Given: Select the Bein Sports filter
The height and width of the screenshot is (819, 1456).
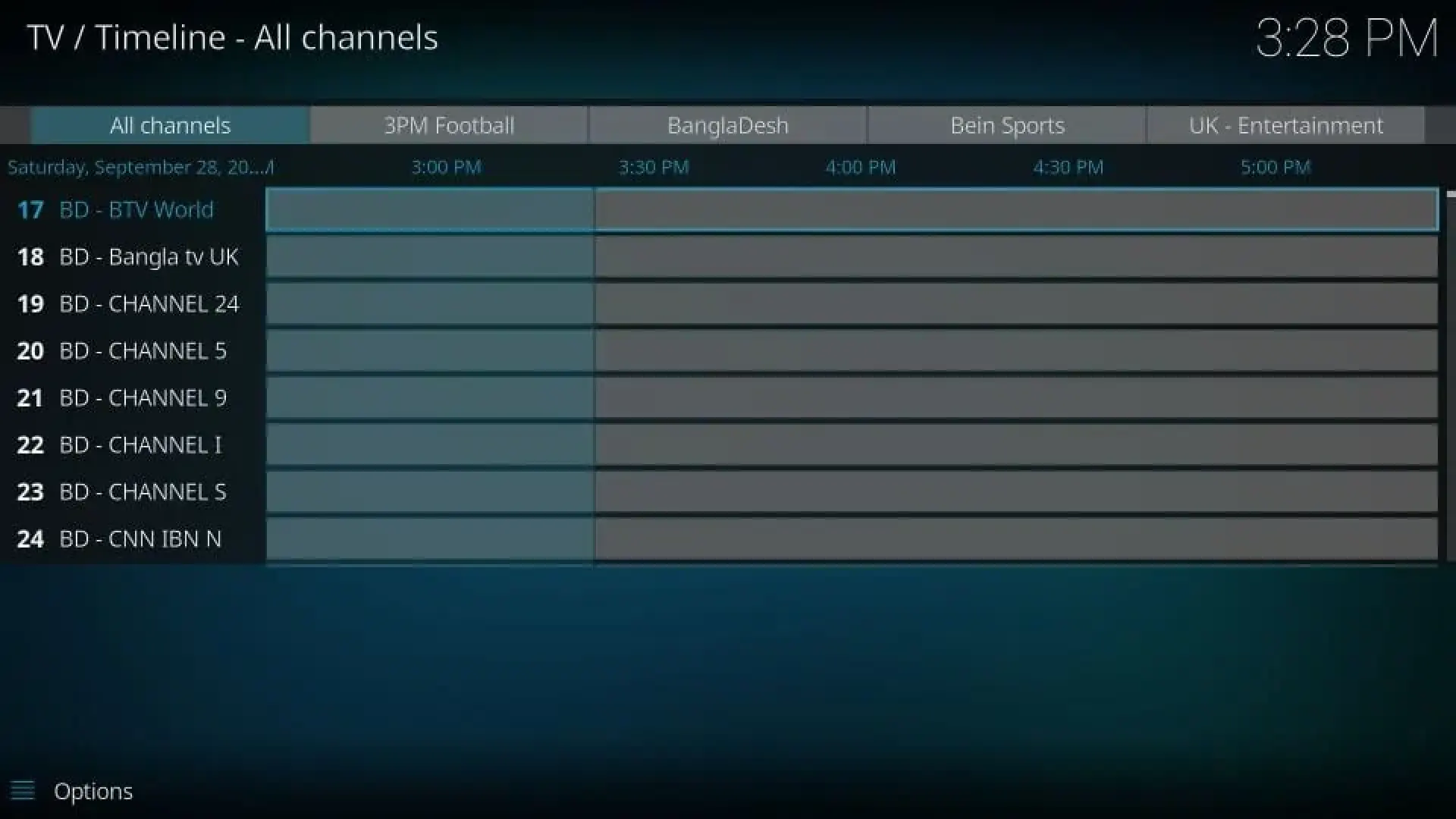Looking at the screenshot, I should click(x=1007, y=125).
